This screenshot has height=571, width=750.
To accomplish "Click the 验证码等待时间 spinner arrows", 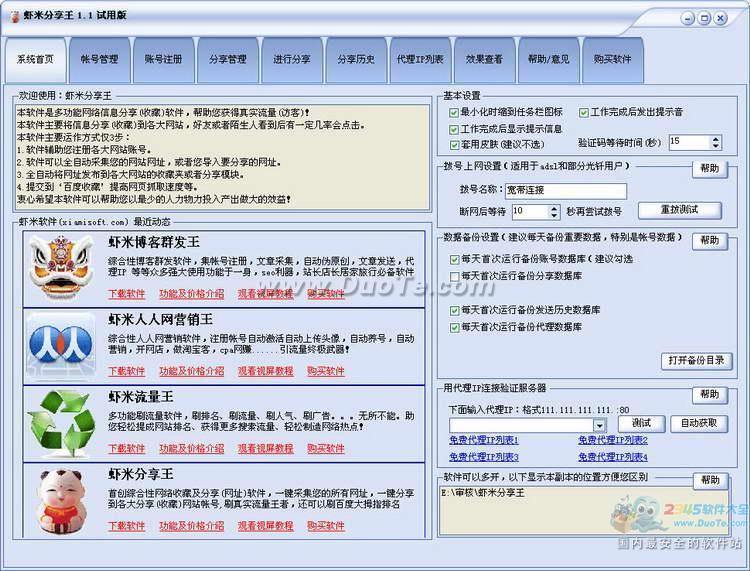I will (715, 142).
